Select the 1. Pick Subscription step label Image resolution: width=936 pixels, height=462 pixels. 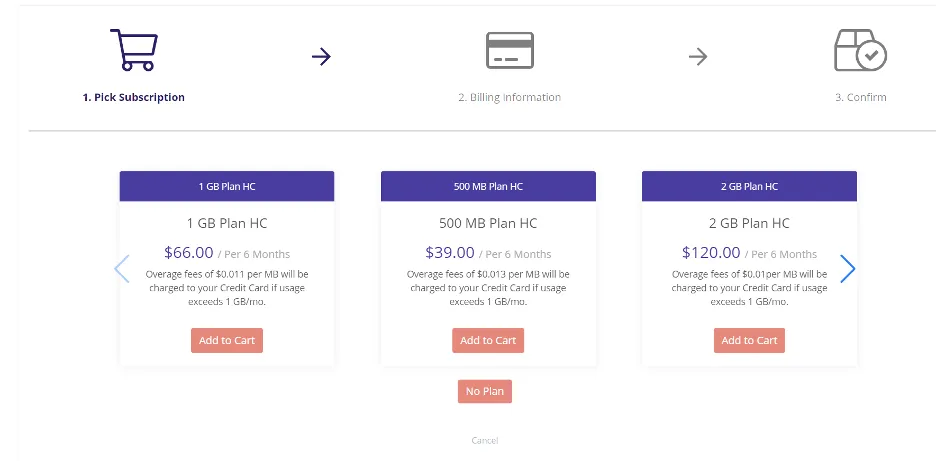134,97
